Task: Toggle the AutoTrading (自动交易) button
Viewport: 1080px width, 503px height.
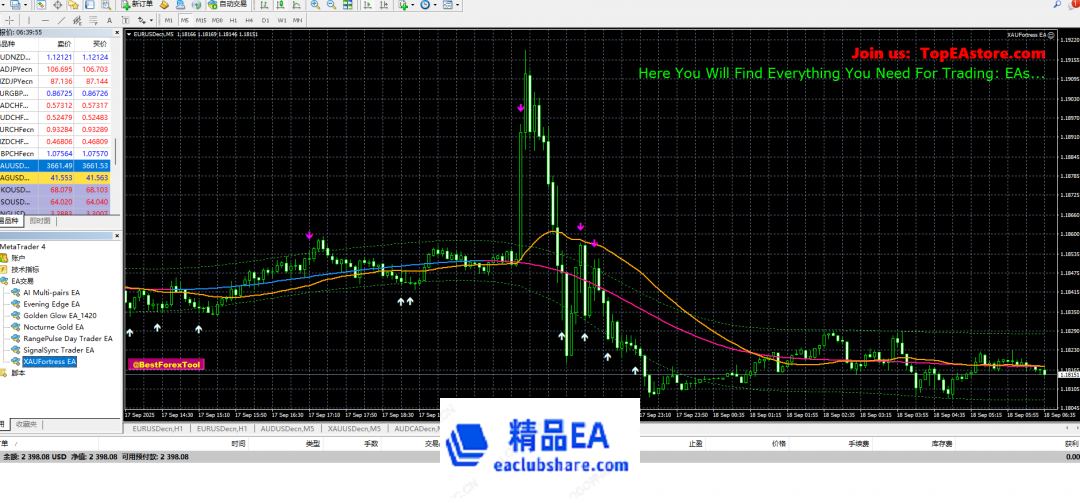Action: (x=227, y=5)
